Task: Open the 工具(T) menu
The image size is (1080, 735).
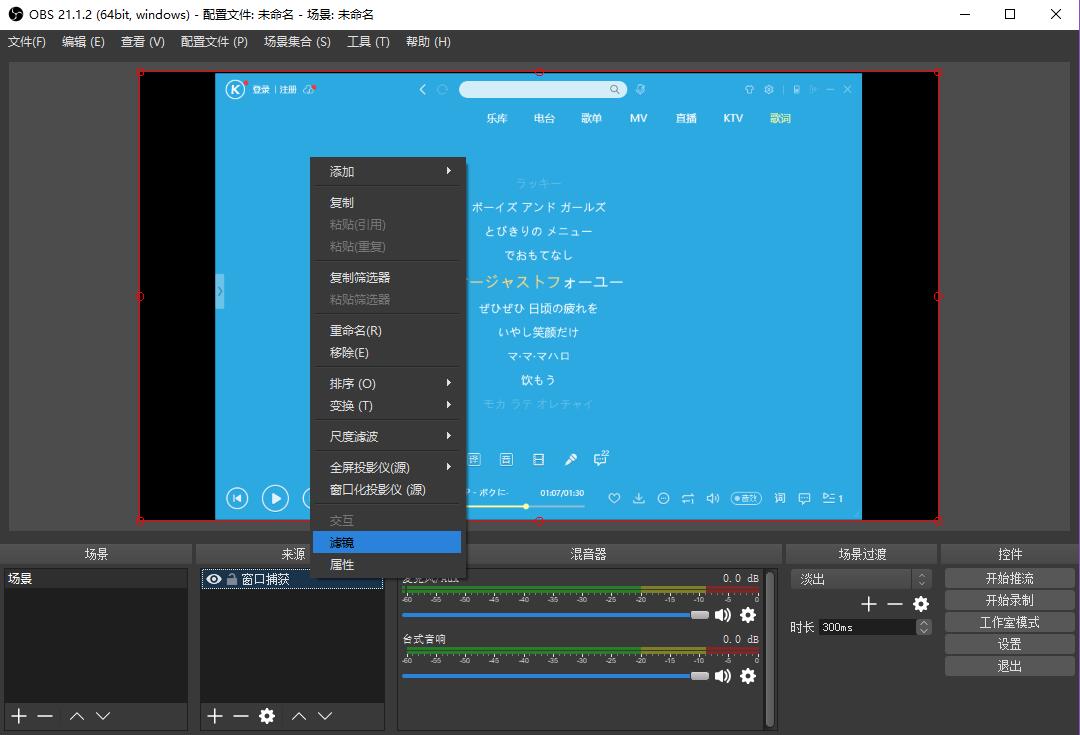Action: click(367, 41)
